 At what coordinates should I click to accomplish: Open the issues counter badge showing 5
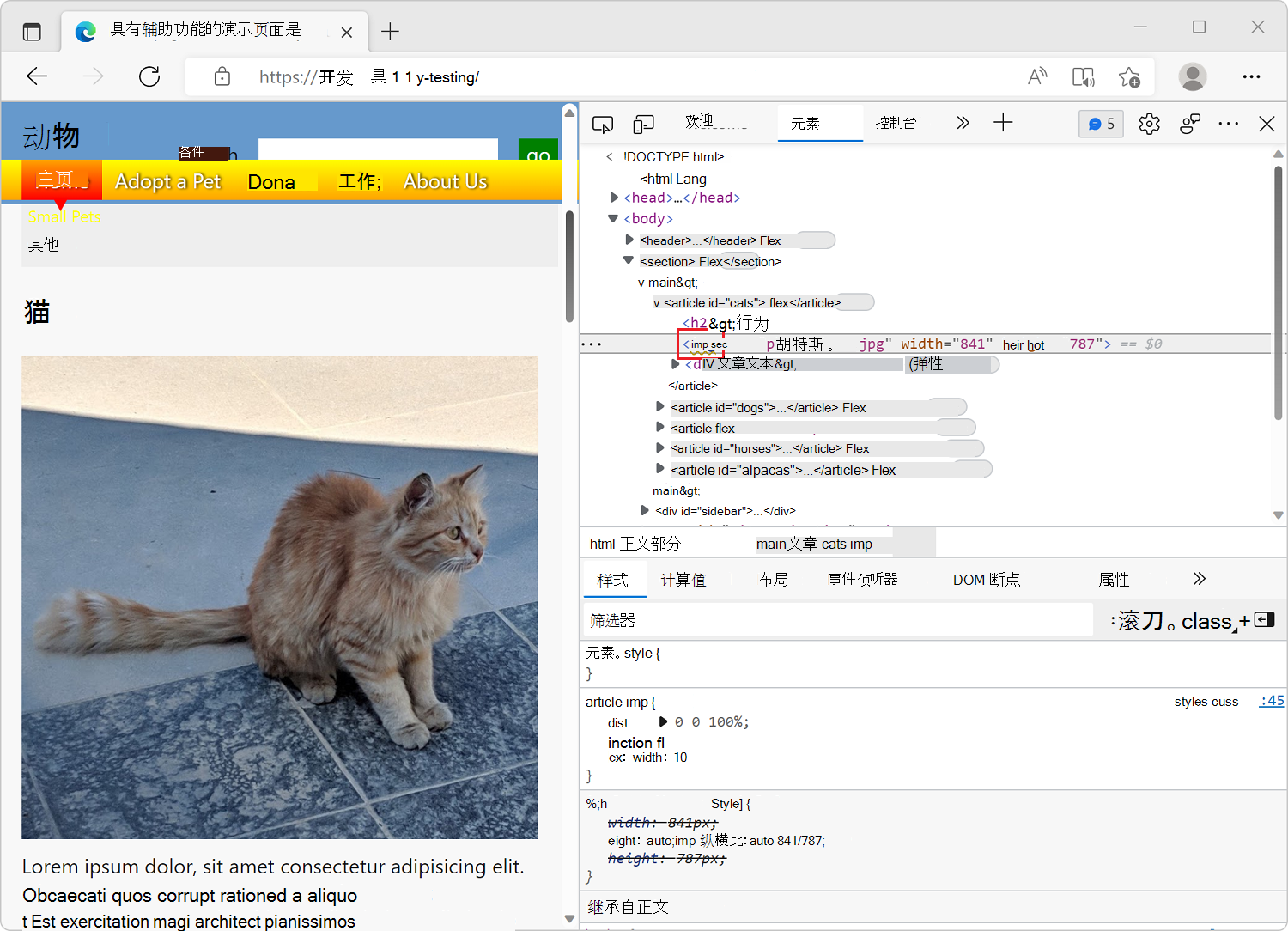(x=1101, y=124)
